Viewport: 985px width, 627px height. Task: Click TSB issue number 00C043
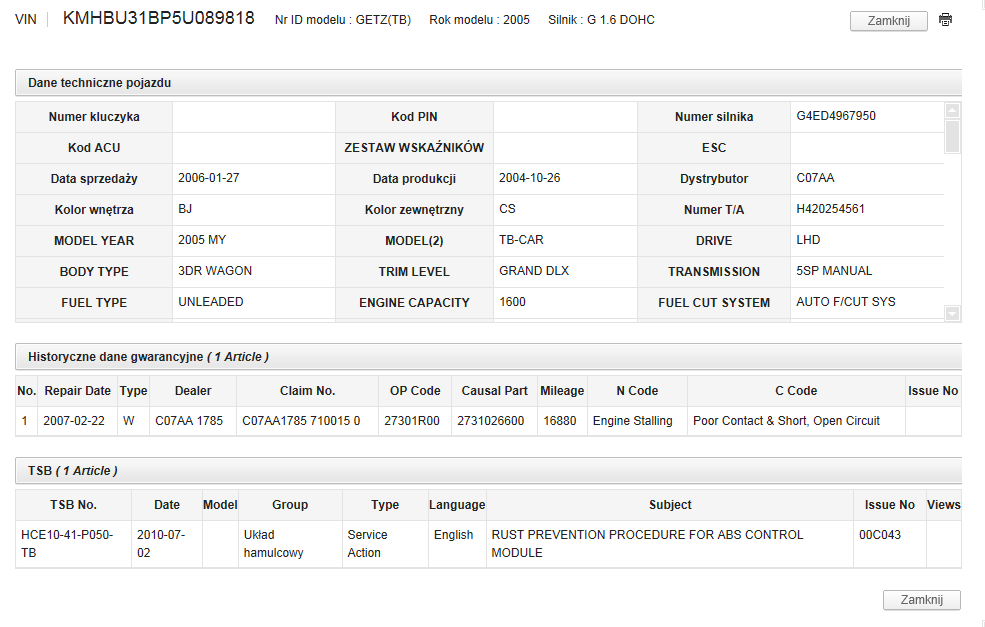click(879, 535)
